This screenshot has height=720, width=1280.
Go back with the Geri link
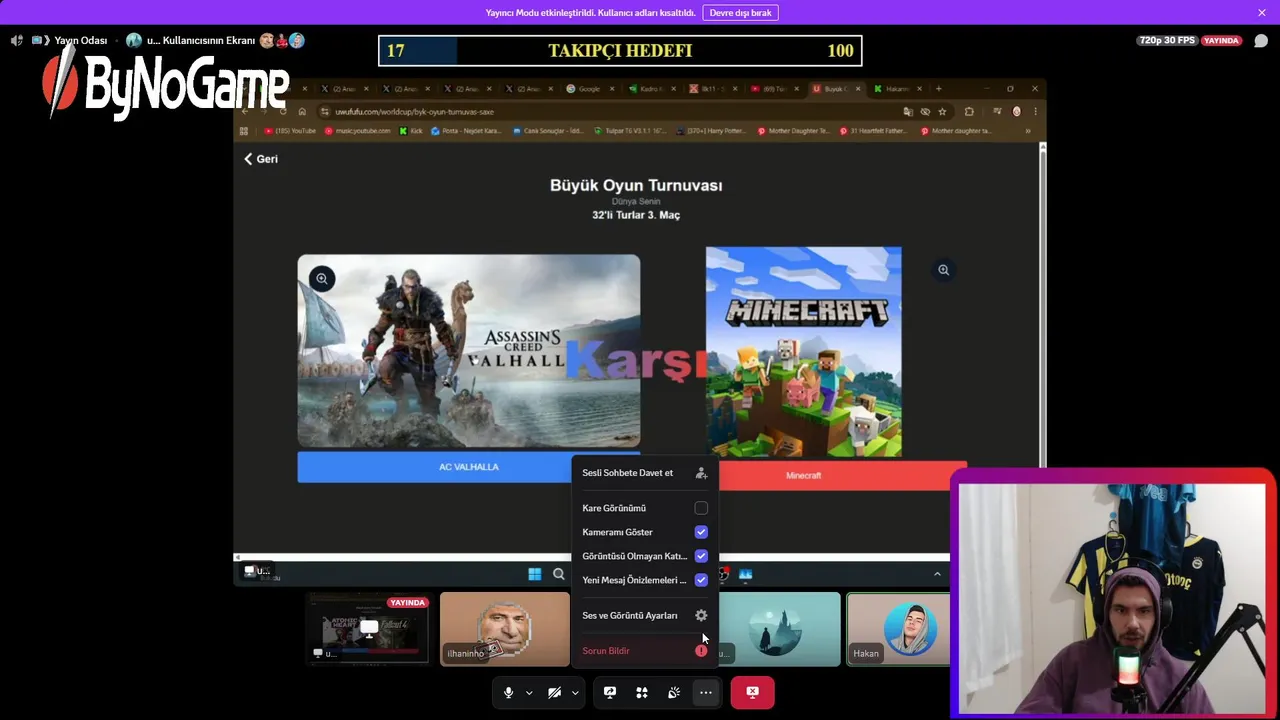(x=261, y=159)
